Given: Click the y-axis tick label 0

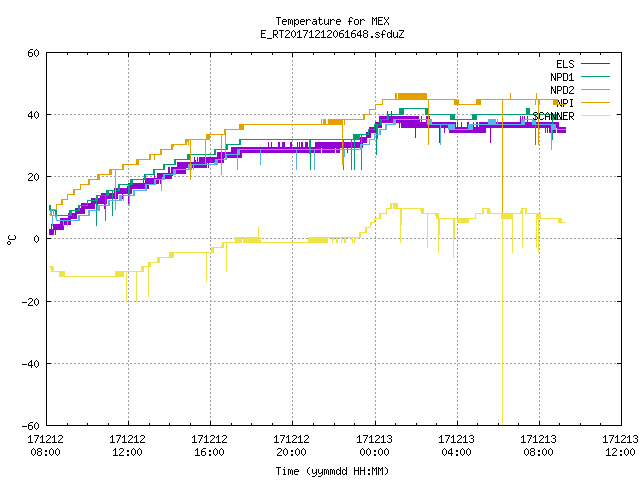Looking at the screenshot, I should click(x=37, y=239).
